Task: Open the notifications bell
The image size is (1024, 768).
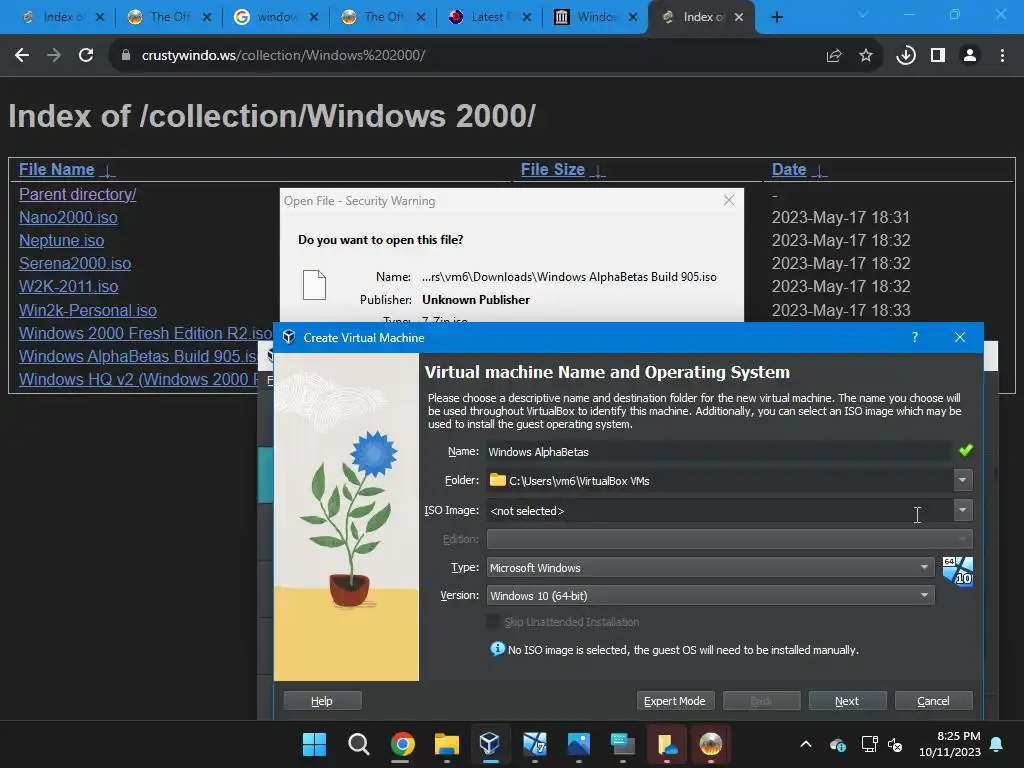Action: coord(997,744)
